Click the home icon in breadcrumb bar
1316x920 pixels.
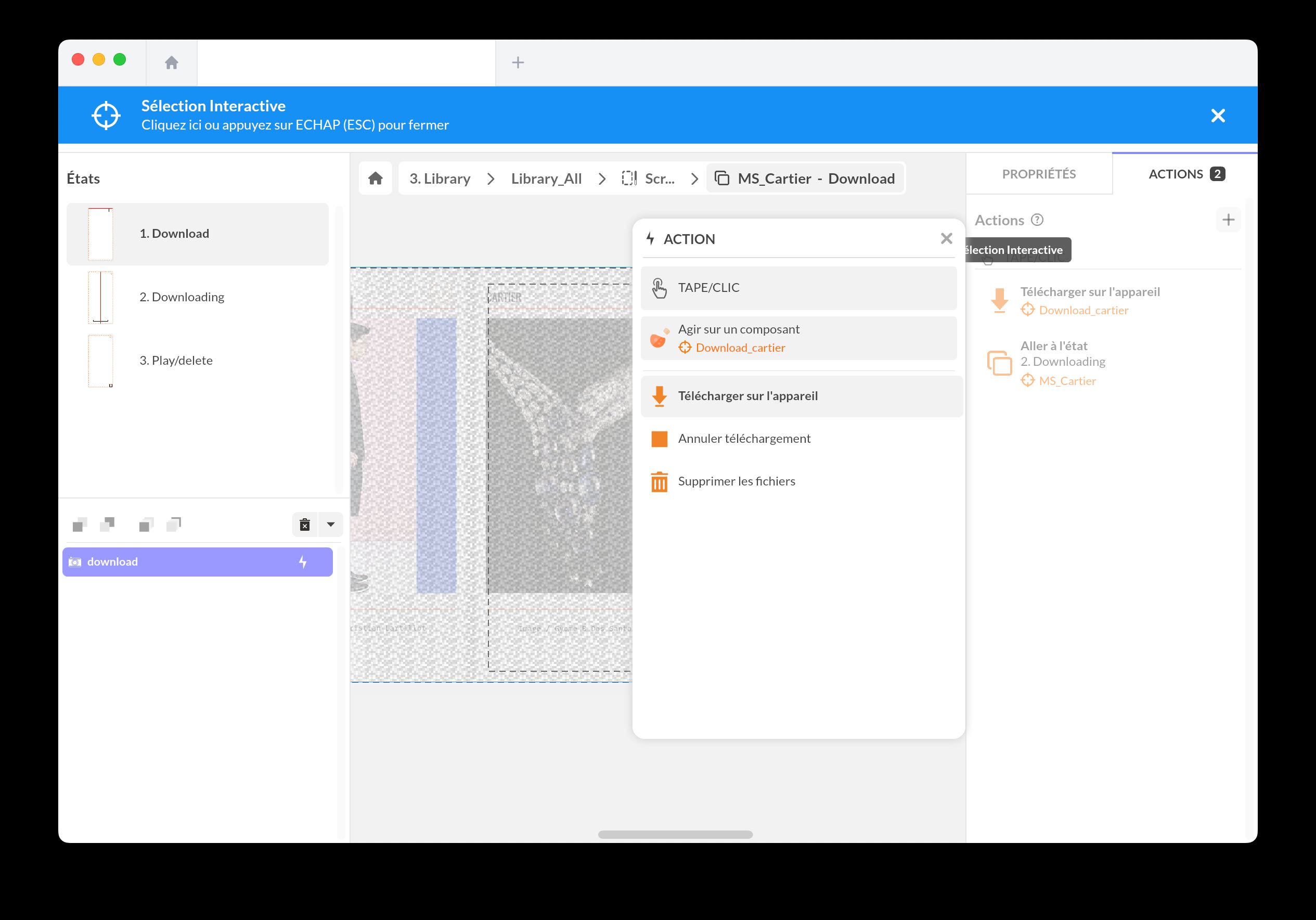[x=376, y=178]
